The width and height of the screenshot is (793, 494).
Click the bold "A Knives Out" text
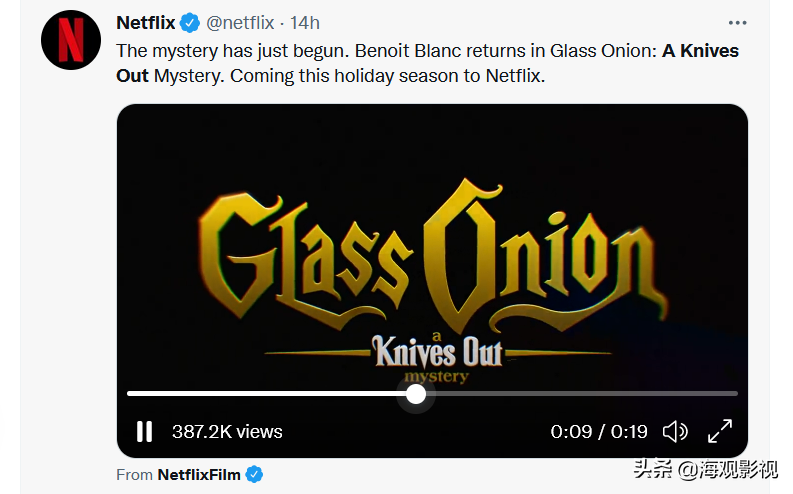click(700, 50)
